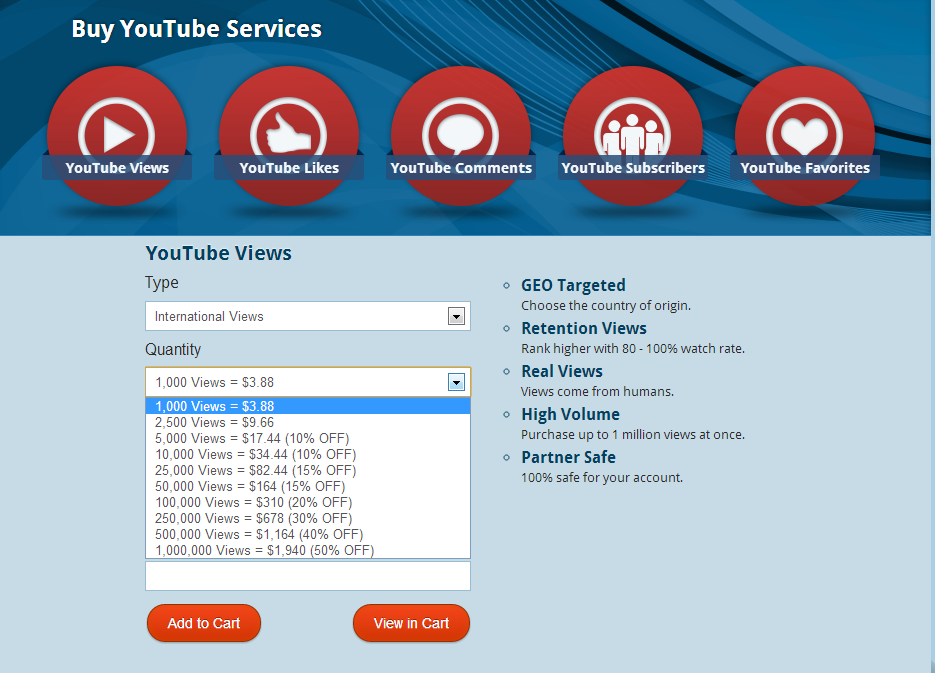The image size is (935, 673).
Task: Click '100% safe for your account.' text
Action: click(x=602, y=477)
